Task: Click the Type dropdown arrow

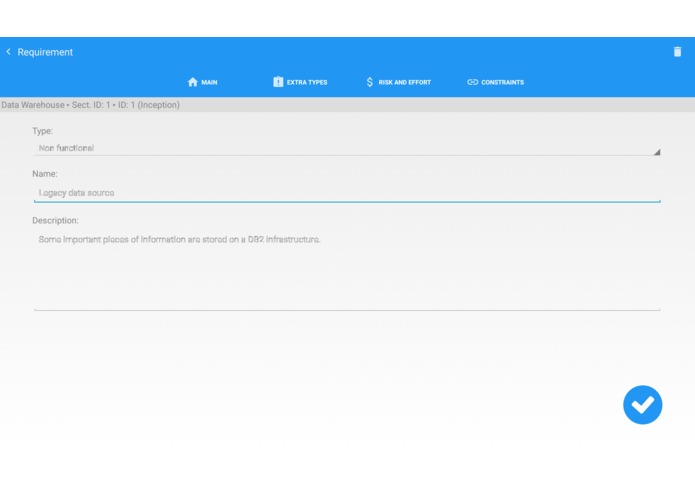Action: coord(656,152)
